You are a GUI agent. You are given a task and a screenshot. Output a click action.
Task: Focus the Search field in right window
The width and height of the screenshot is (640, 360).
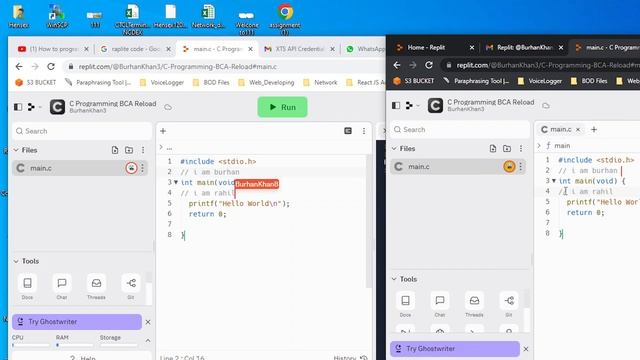click(x=460, y=129)
